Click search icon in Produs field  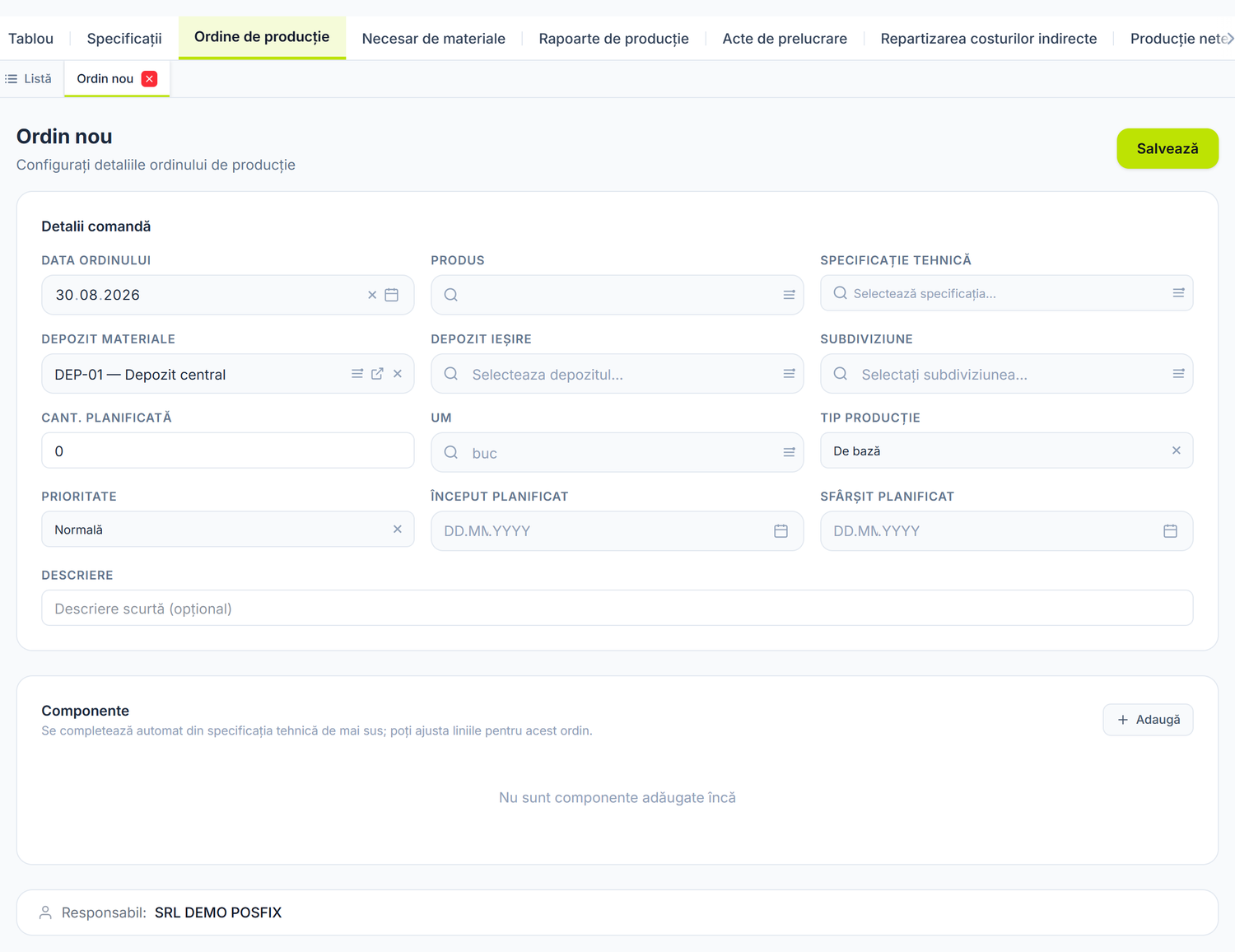[451, 295]
